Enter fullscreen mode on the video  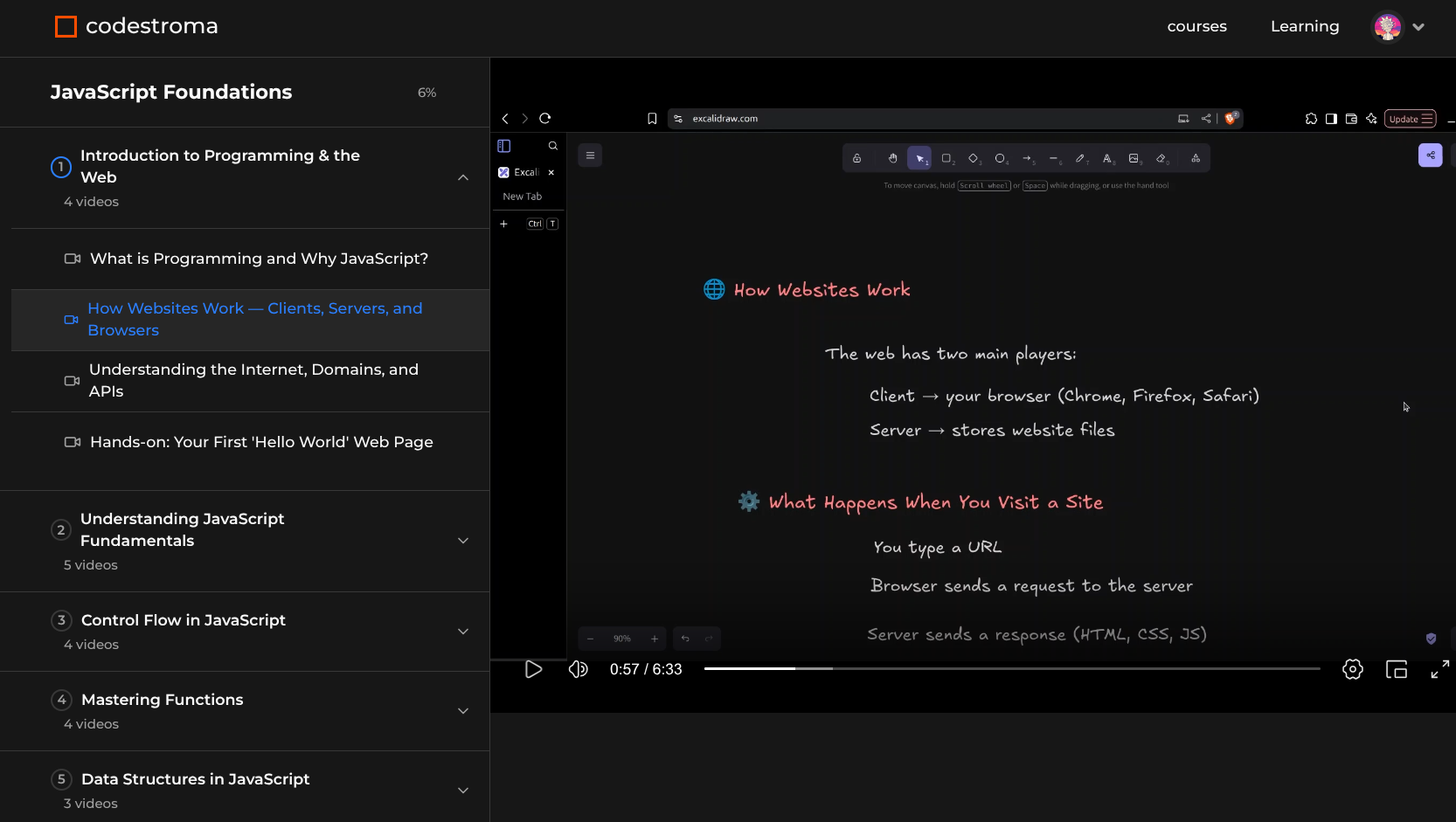1439,669
